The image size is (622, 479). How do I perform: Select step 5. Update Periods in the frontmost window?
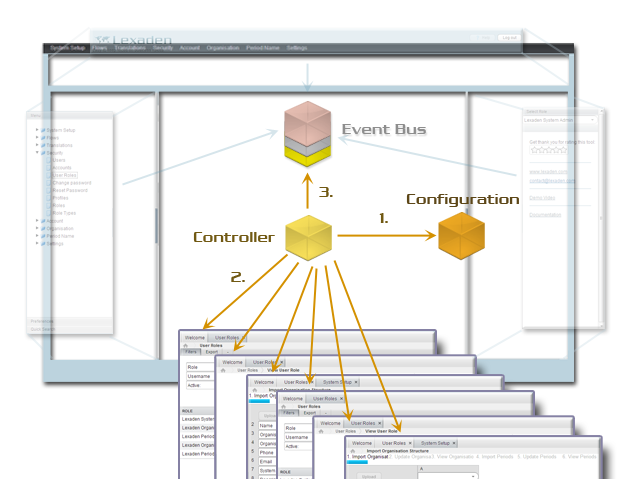point(537,457)
